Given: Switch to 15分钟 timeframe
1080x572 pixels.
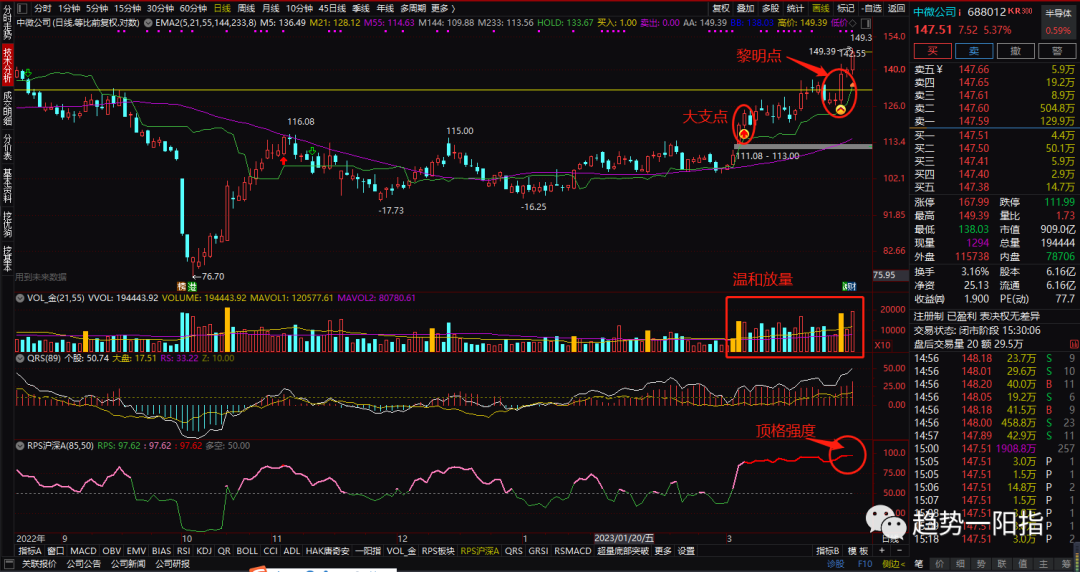Looking at the screenshot, I should pos(127,8).
